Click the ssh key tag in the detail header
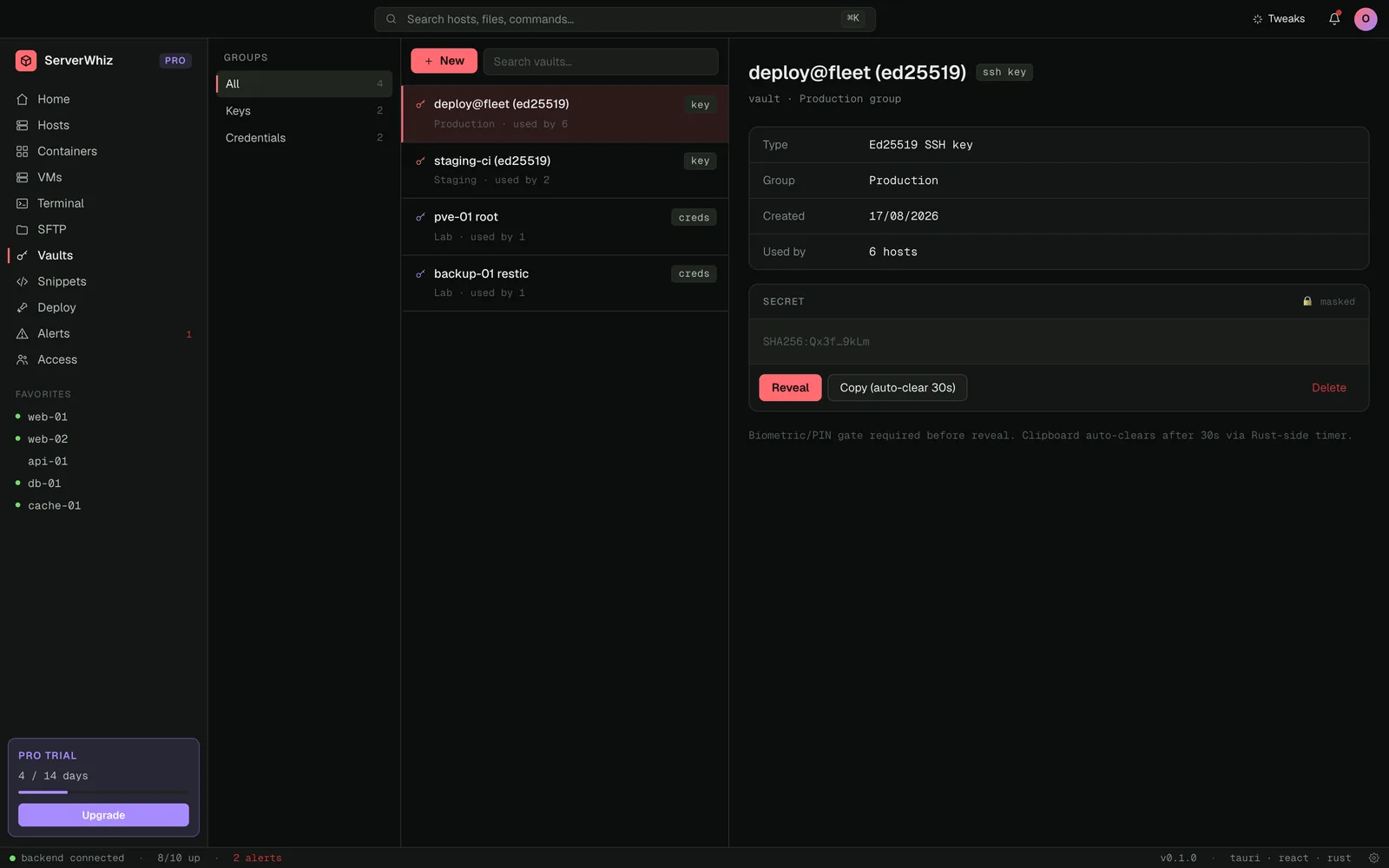Image resolution: width=1389 pixels, height=868 pixels. point(1004,72)
